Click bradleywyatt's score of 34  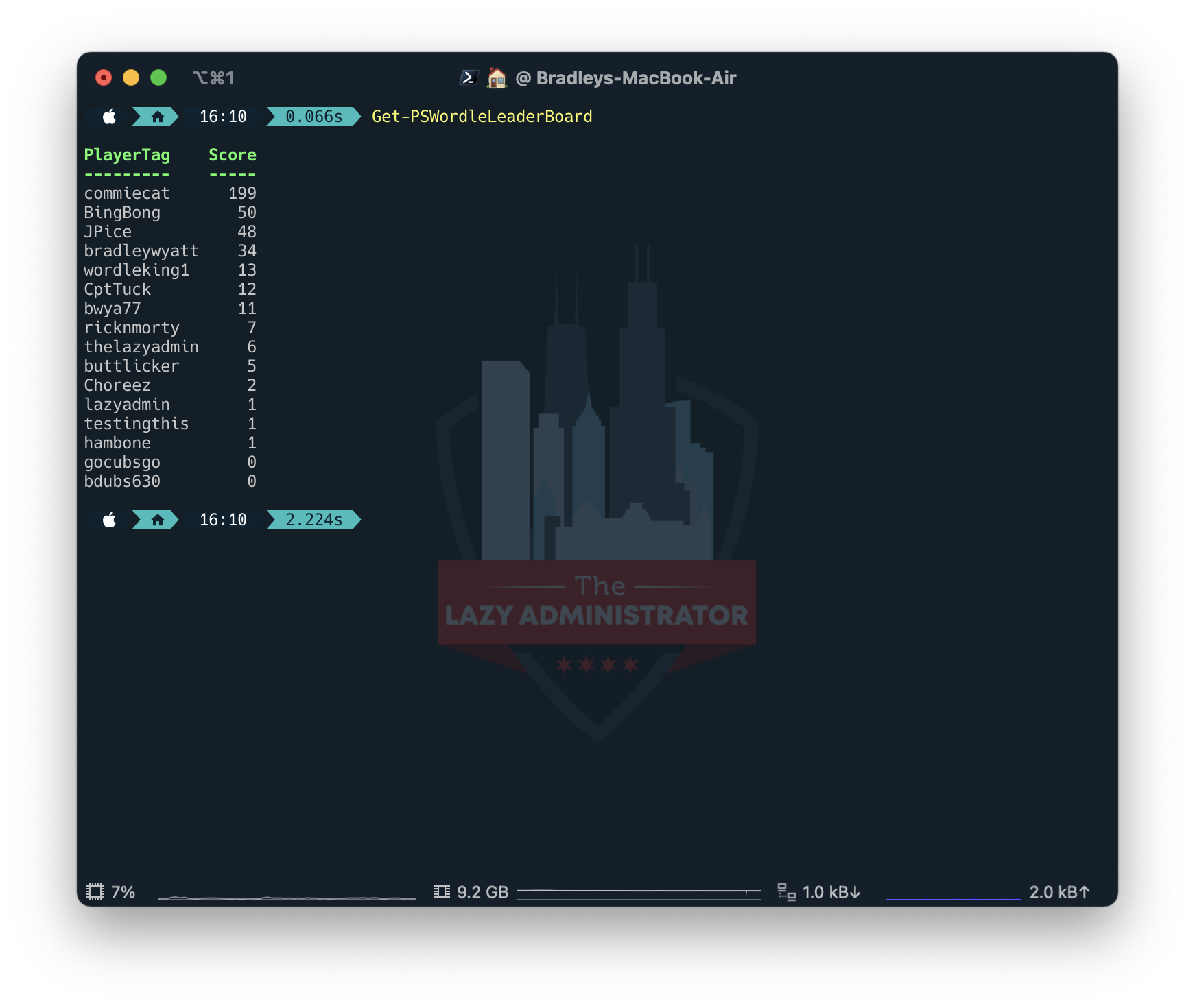tap(247, 251)
